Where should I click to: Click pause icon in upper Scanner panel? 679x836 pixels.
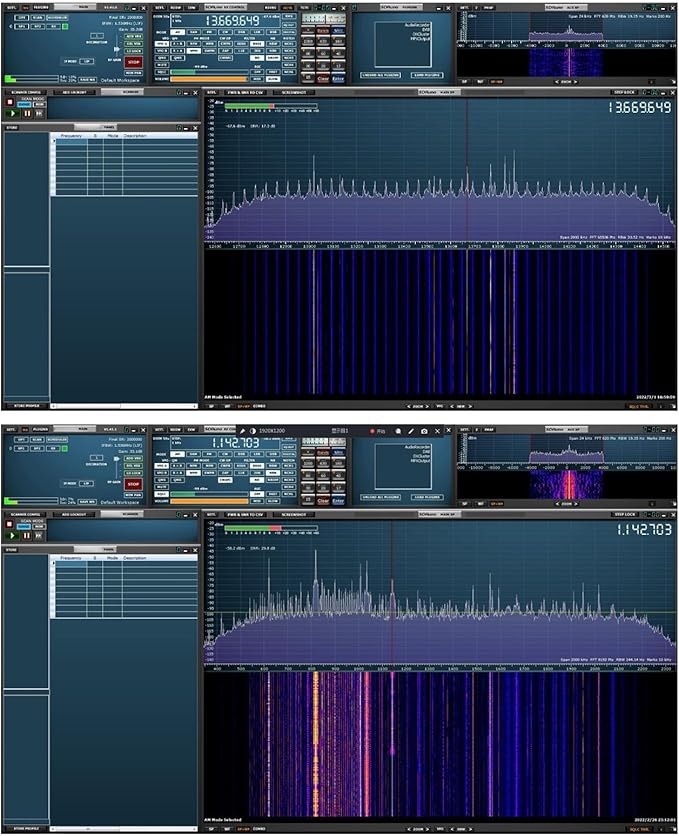pos(27,113)
